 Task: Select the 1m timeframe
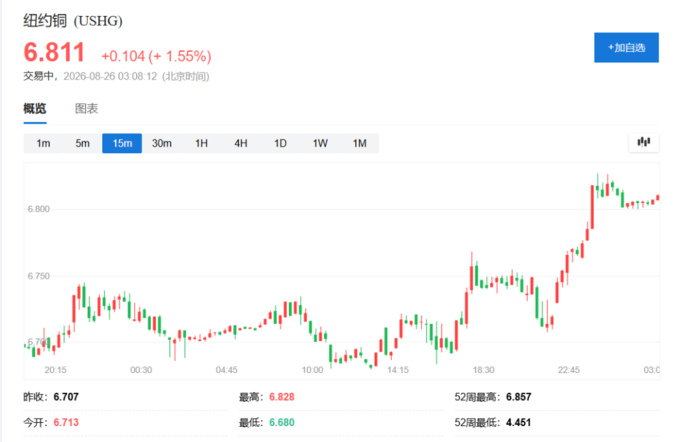[x=43, y=143]
